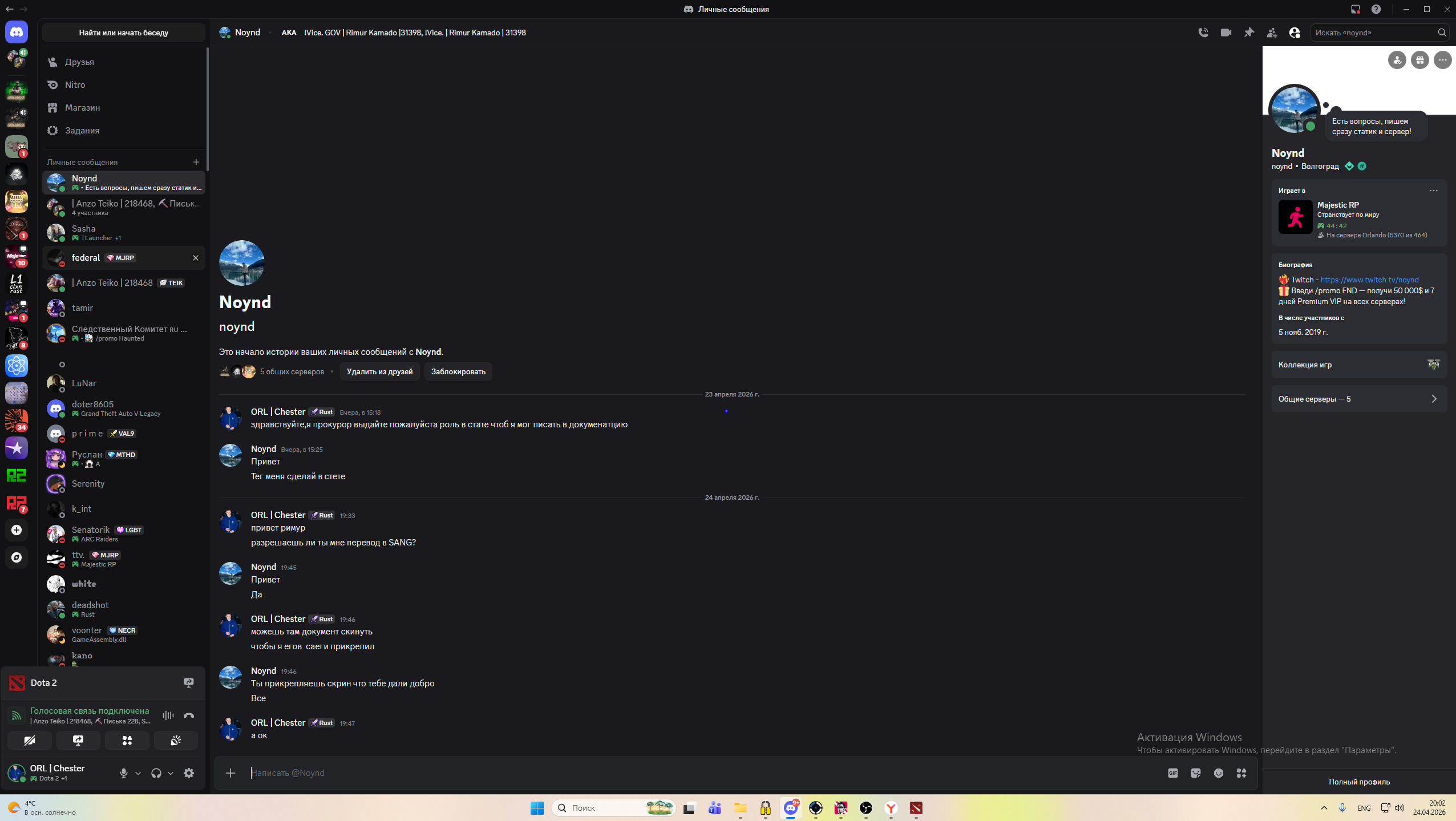Open the emoji picker
This screenshot has height=821, width=1456.
tap(1219, 773)
